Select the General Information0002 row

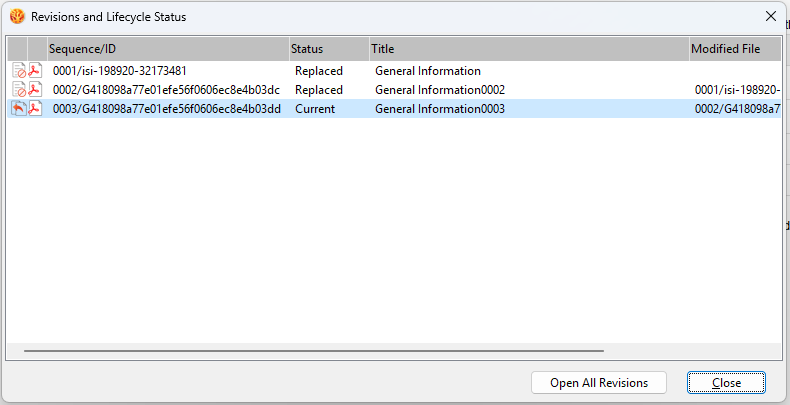[x=394, y=90]
